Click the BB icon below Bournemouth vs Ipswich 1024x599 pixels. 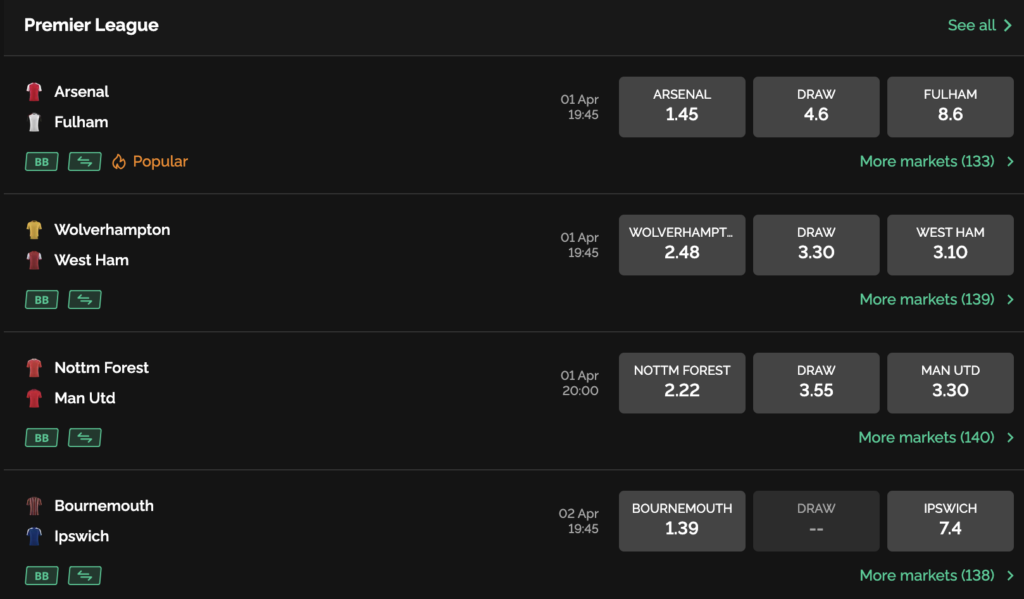(x=41, y=575)
